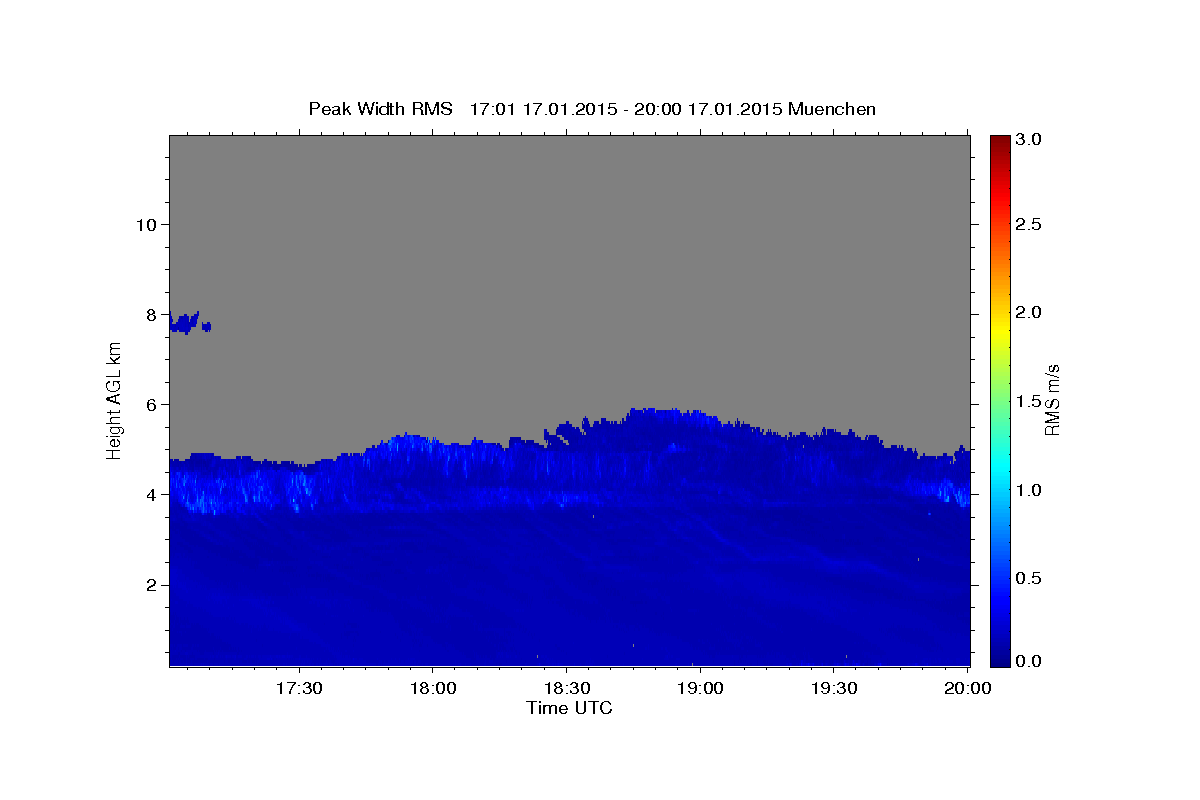Click the 19:00 time tick label
1200x800 pixels.
[x=700, y=689]
